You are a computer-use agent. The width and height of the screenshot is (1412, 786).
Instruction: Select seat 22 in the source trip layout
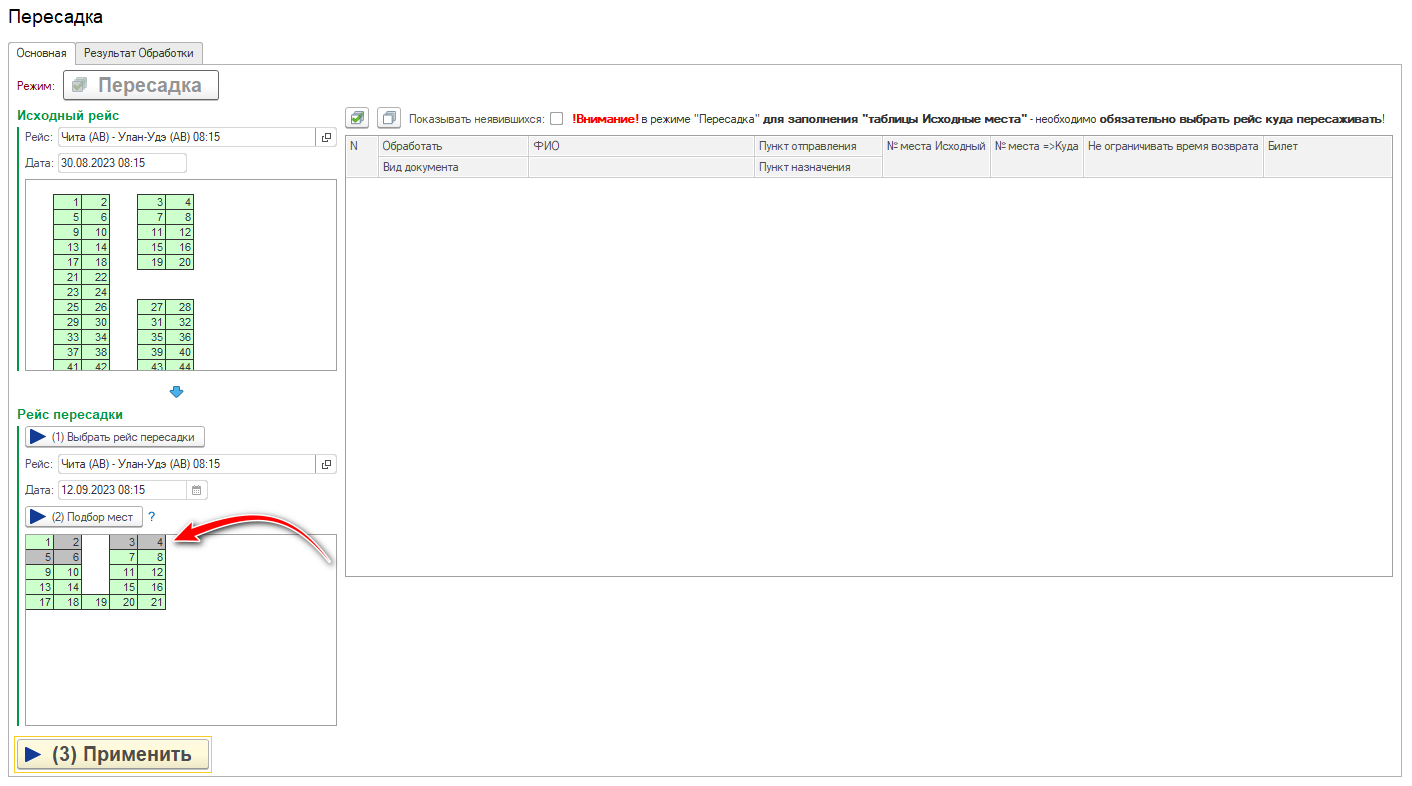pyautogui.click(x=96, y=277)
